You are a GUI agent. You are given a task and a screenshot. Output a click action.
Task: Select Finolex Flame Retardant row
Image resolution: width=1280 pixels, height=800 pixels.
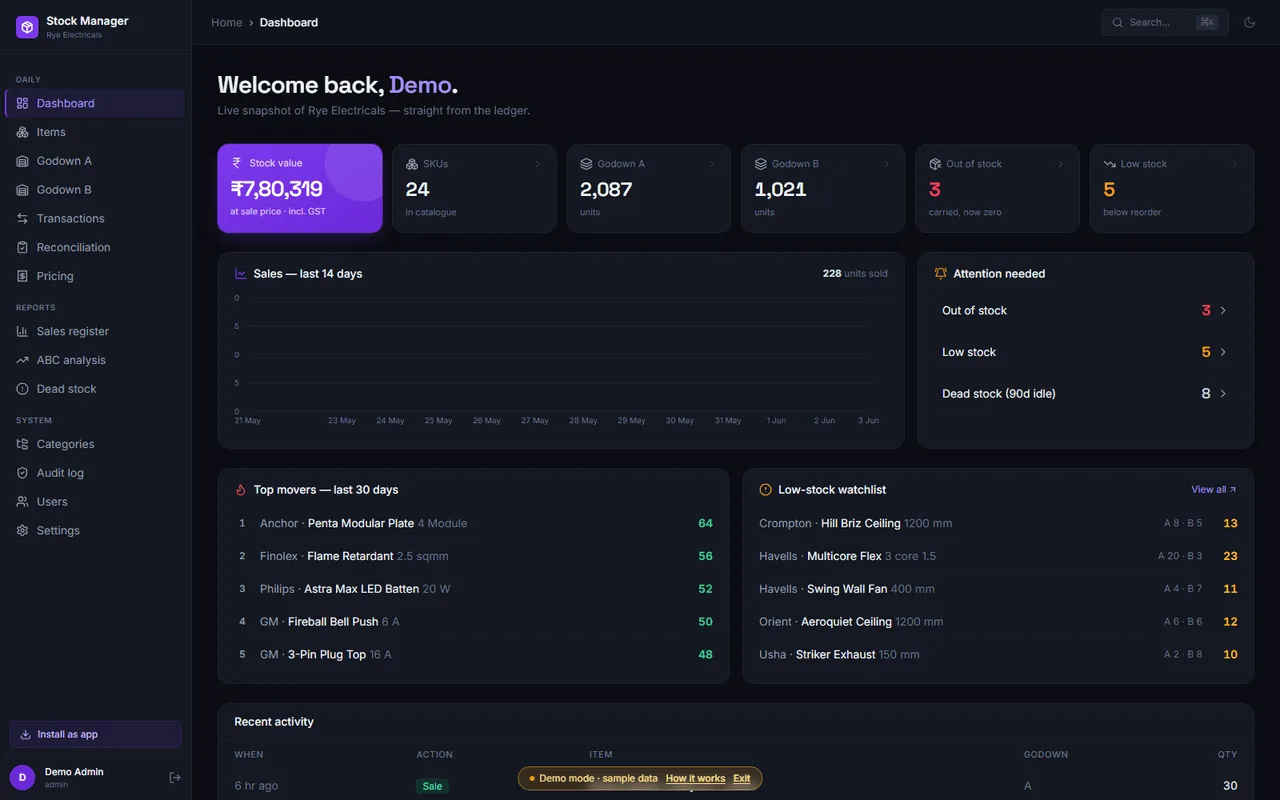tap(473, 556)
